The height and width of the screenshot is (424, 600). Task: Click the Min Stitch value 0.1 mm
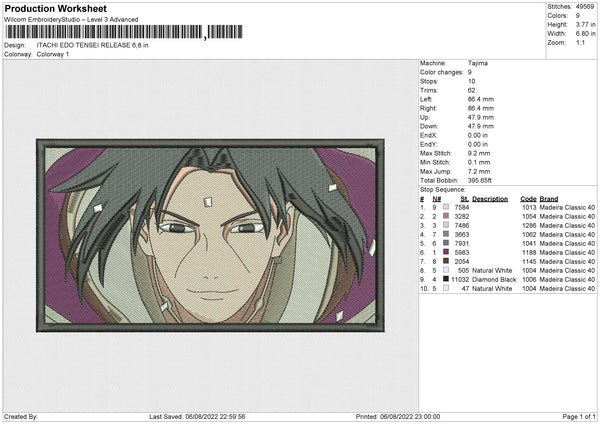pyautogui.click(x=479, y=162)
